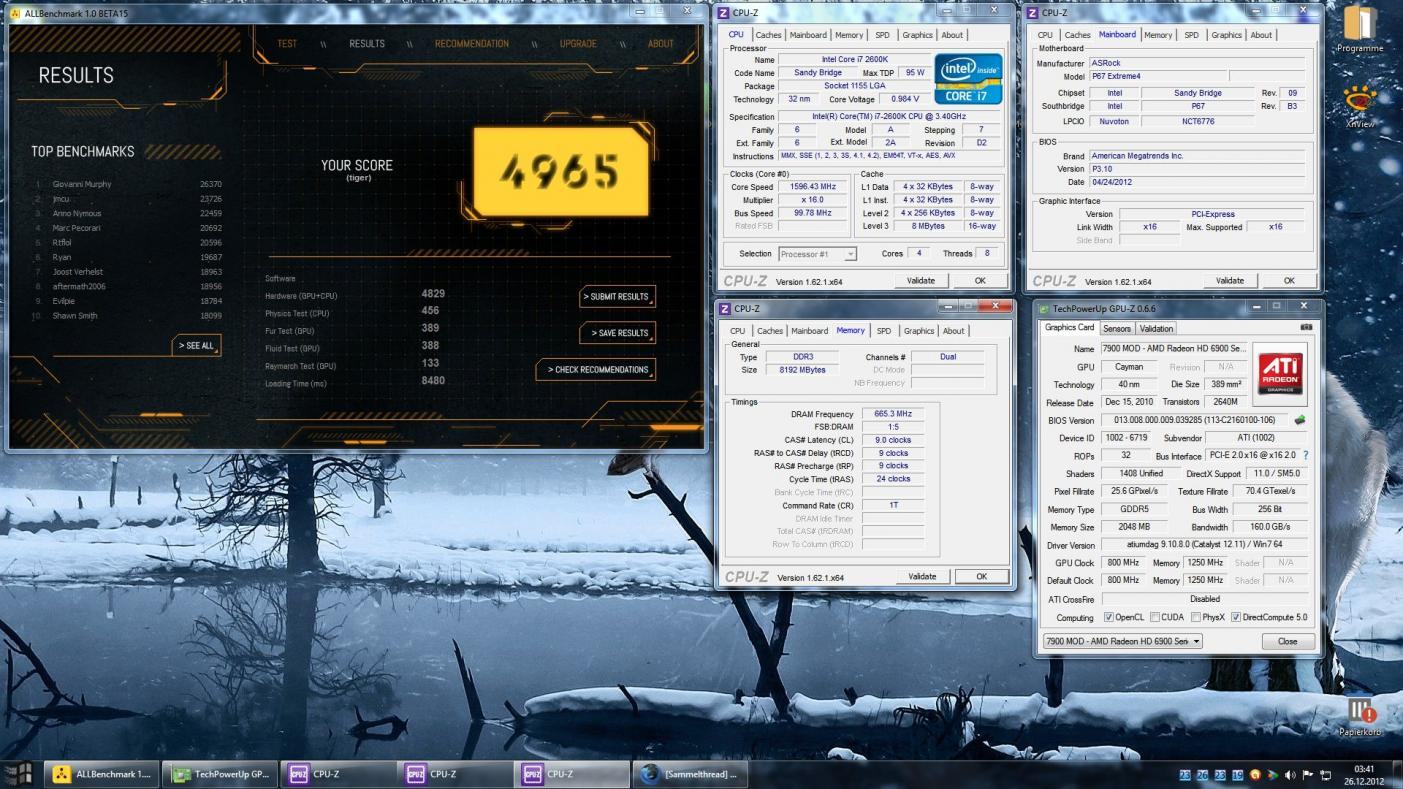Open the Processor #1 selection dropdown
The height and width of the screenshot is (789, 1403).
pos(817,254)
